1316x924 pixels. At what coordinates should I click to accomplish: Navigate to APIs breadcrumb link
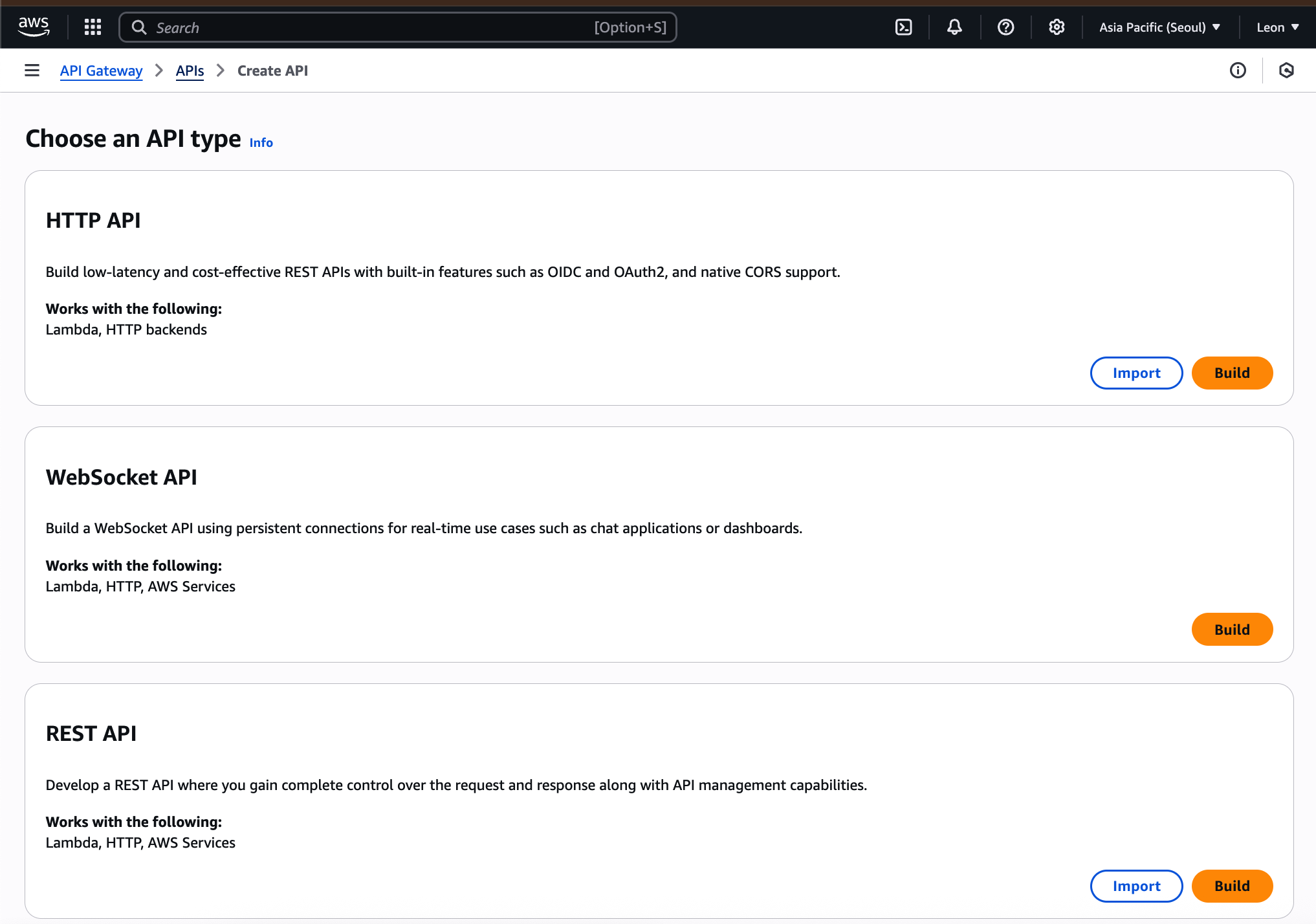[x=190, y=71]
